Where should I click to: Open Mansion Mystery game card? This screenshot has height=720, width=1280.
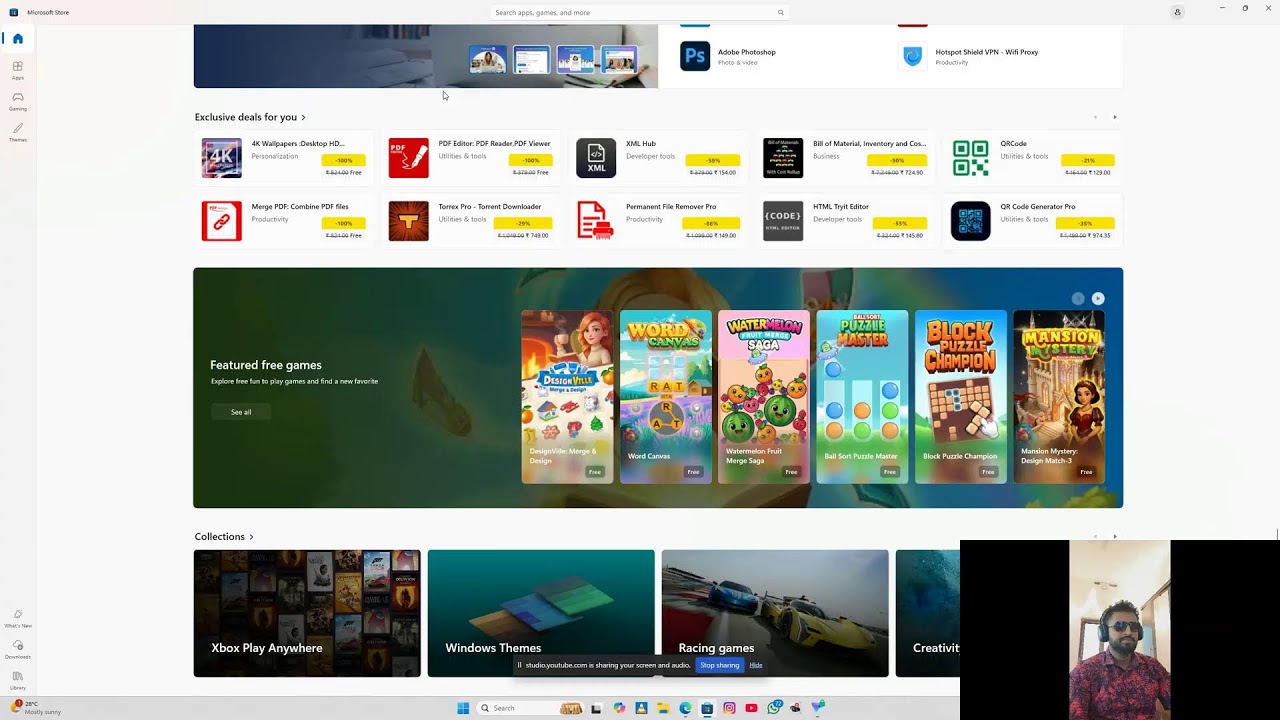click(1059, 397)
